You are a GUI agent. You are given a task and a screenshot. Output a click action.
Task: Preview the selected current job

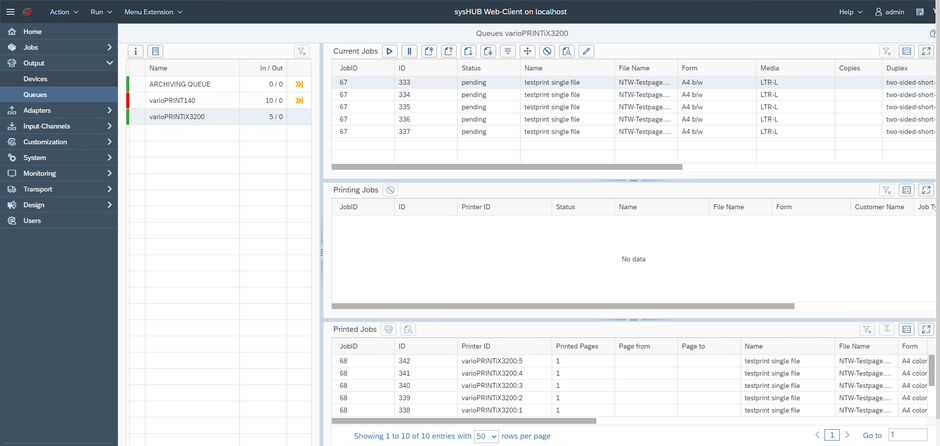567,52
